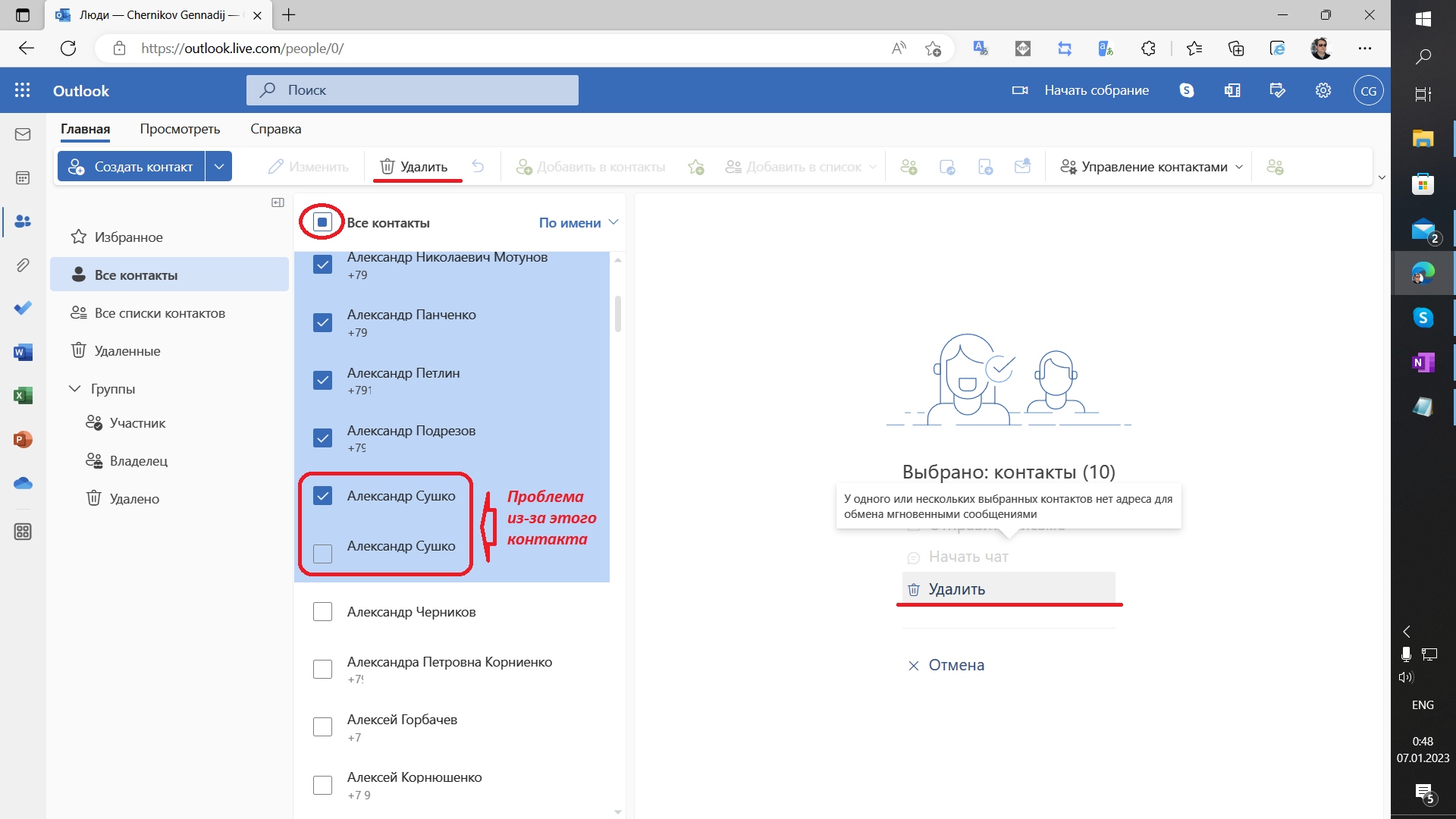Switch to the Главная tab
This screenshot has width=1456, height=819.
[x=86, y=129]
